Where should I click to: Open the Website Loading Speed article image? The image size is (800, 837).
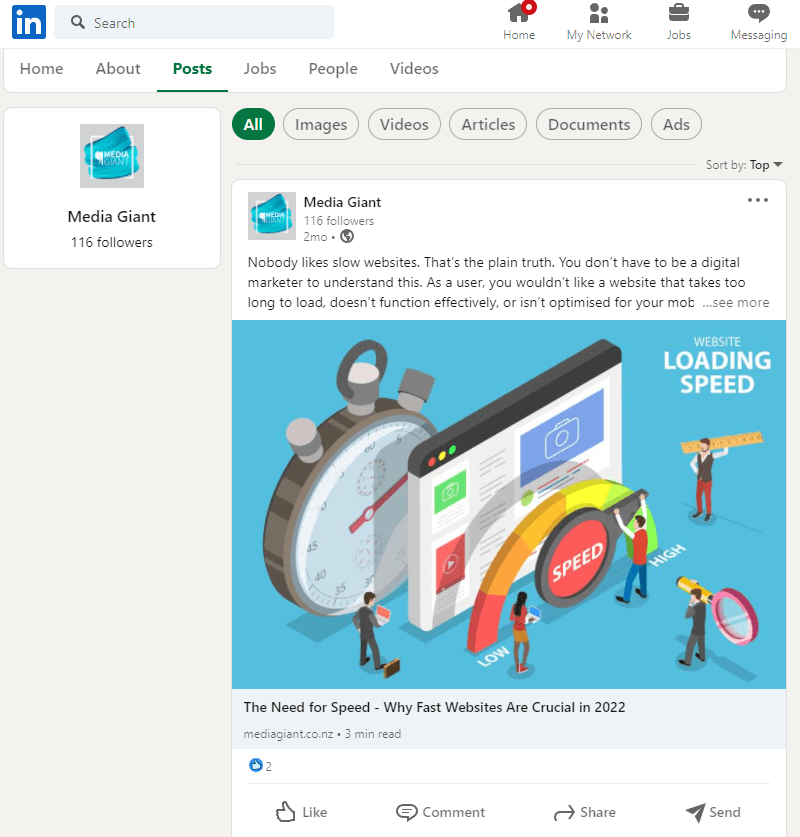coord(509,504)
